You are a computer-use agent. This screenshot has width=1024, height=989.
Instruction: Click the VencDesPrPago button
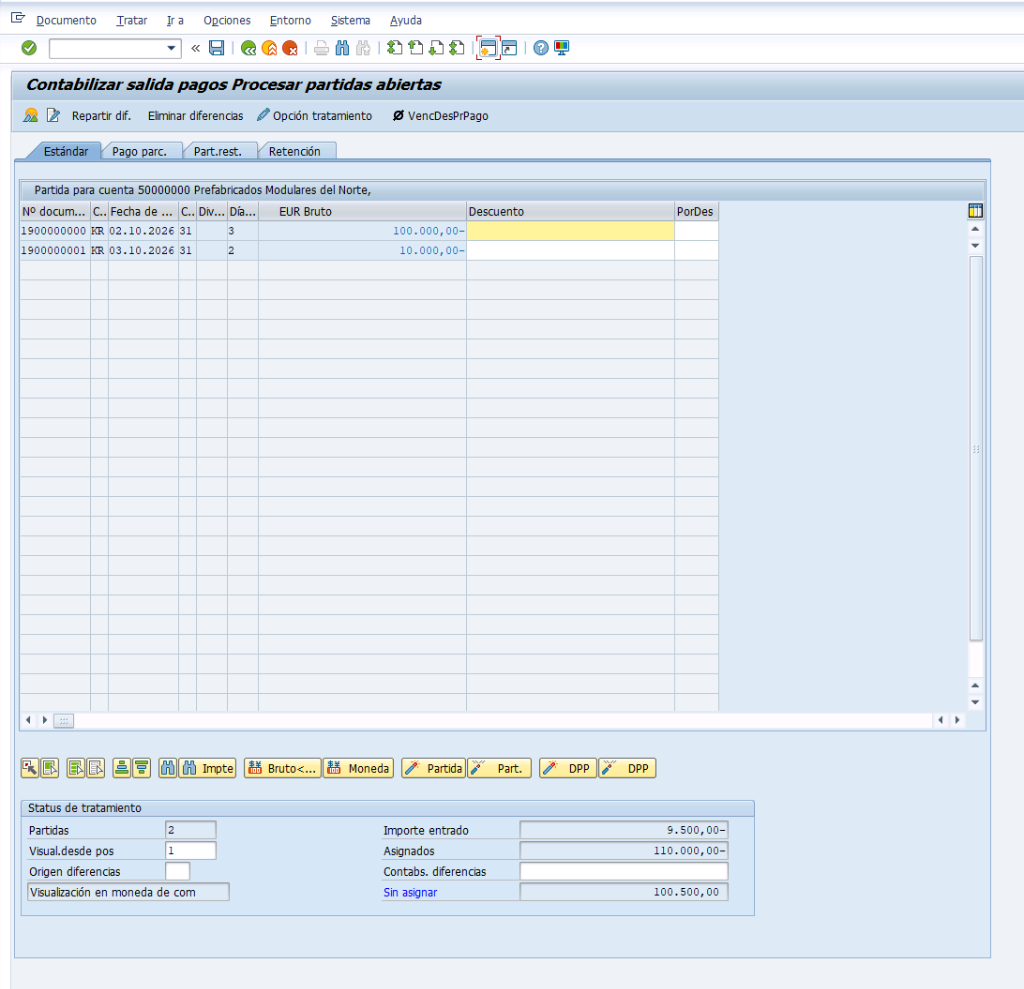tap(440, 116)
